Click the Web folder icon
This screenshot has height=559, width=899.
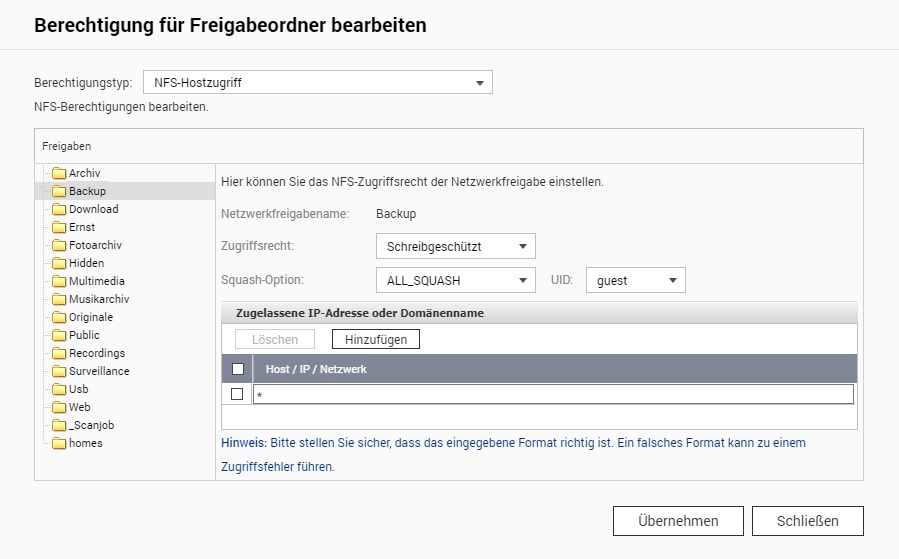pyautogui.click(x=59, y=408)
